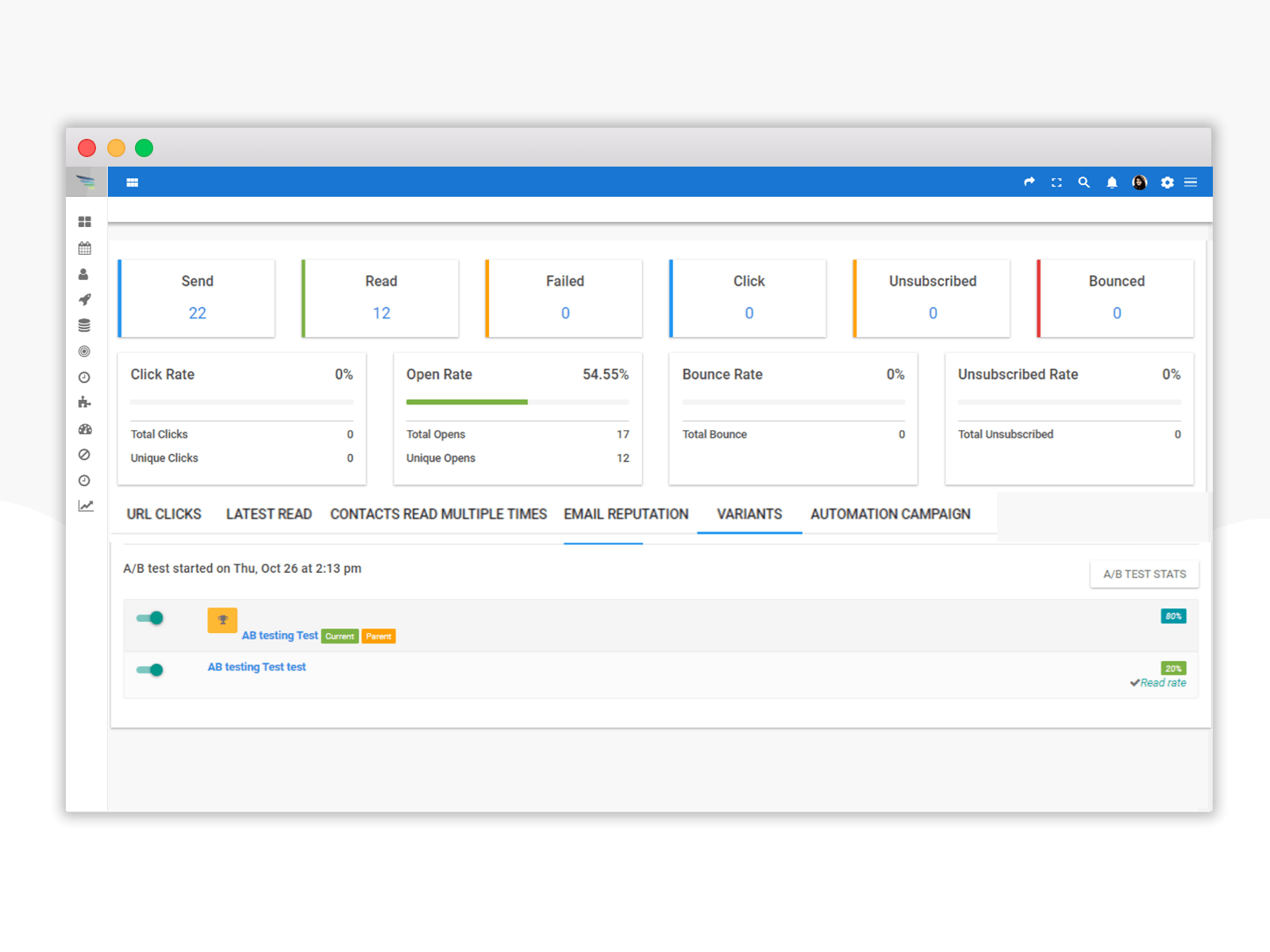This screenshot has width=1270, height=952.
Task: Click the 54.55% Open Rate value
Action: [606, 374]
